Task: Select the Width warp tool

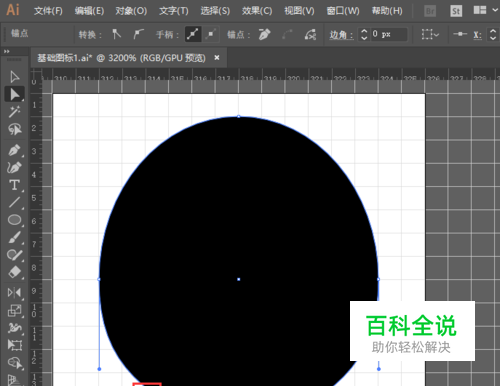Action: tap(14, 328)
